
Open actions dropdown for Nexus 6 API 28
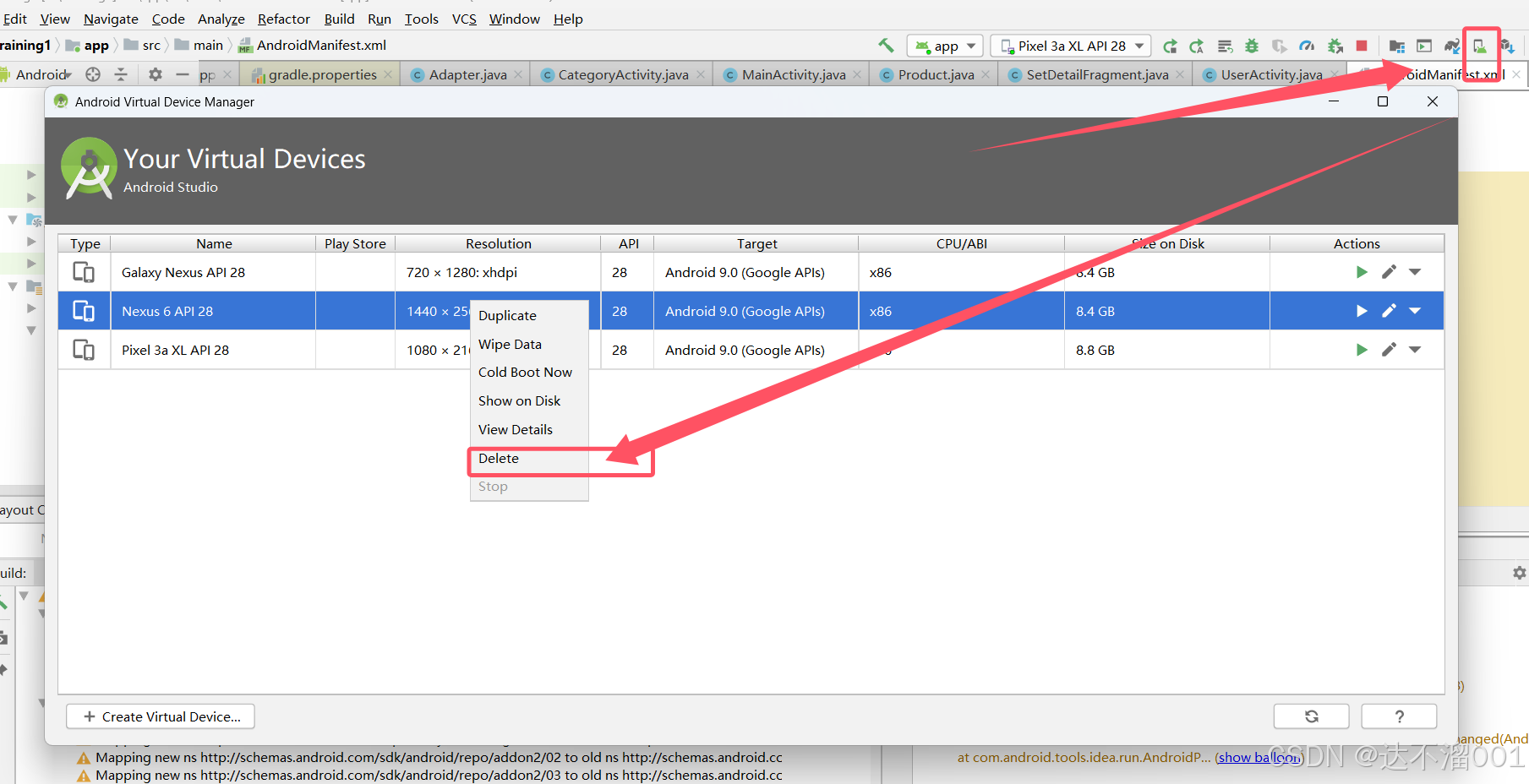click(1415, 311)
